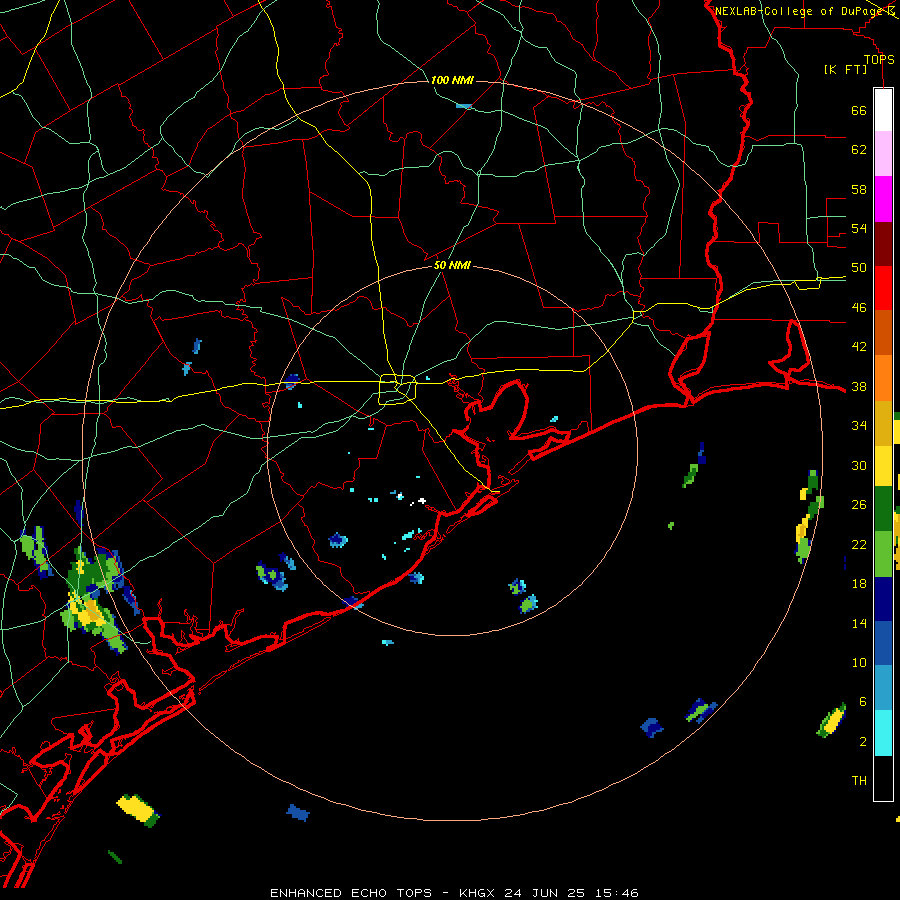900x900 pixels.
Task: Select the bright red legend color band
Action: 883,288
